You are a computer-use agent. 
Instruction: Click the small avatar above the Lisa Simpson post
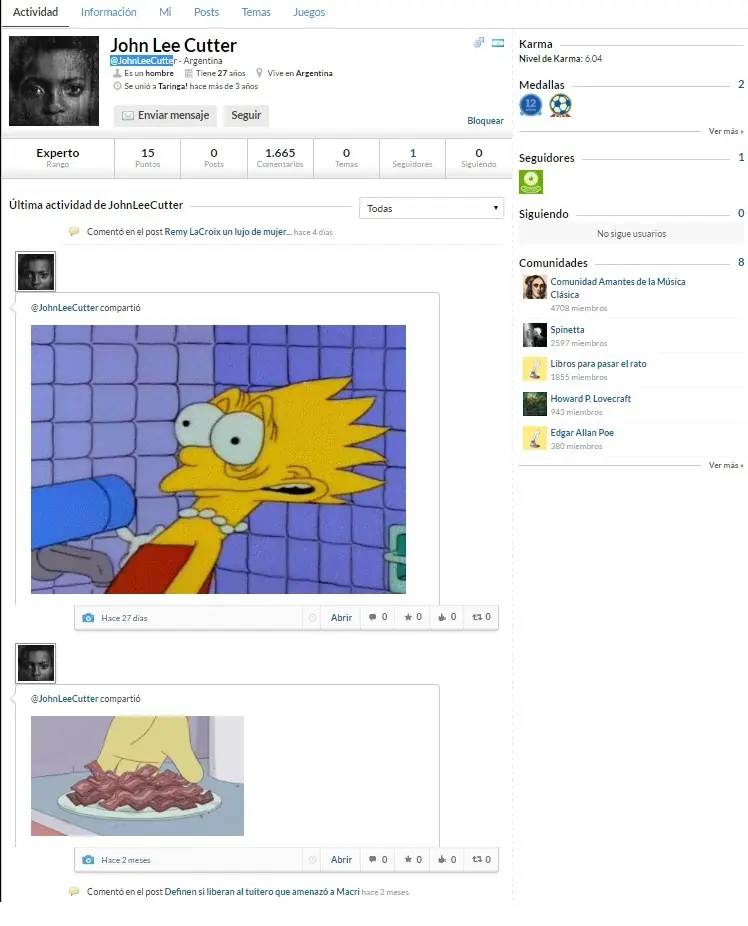point(36,272)
